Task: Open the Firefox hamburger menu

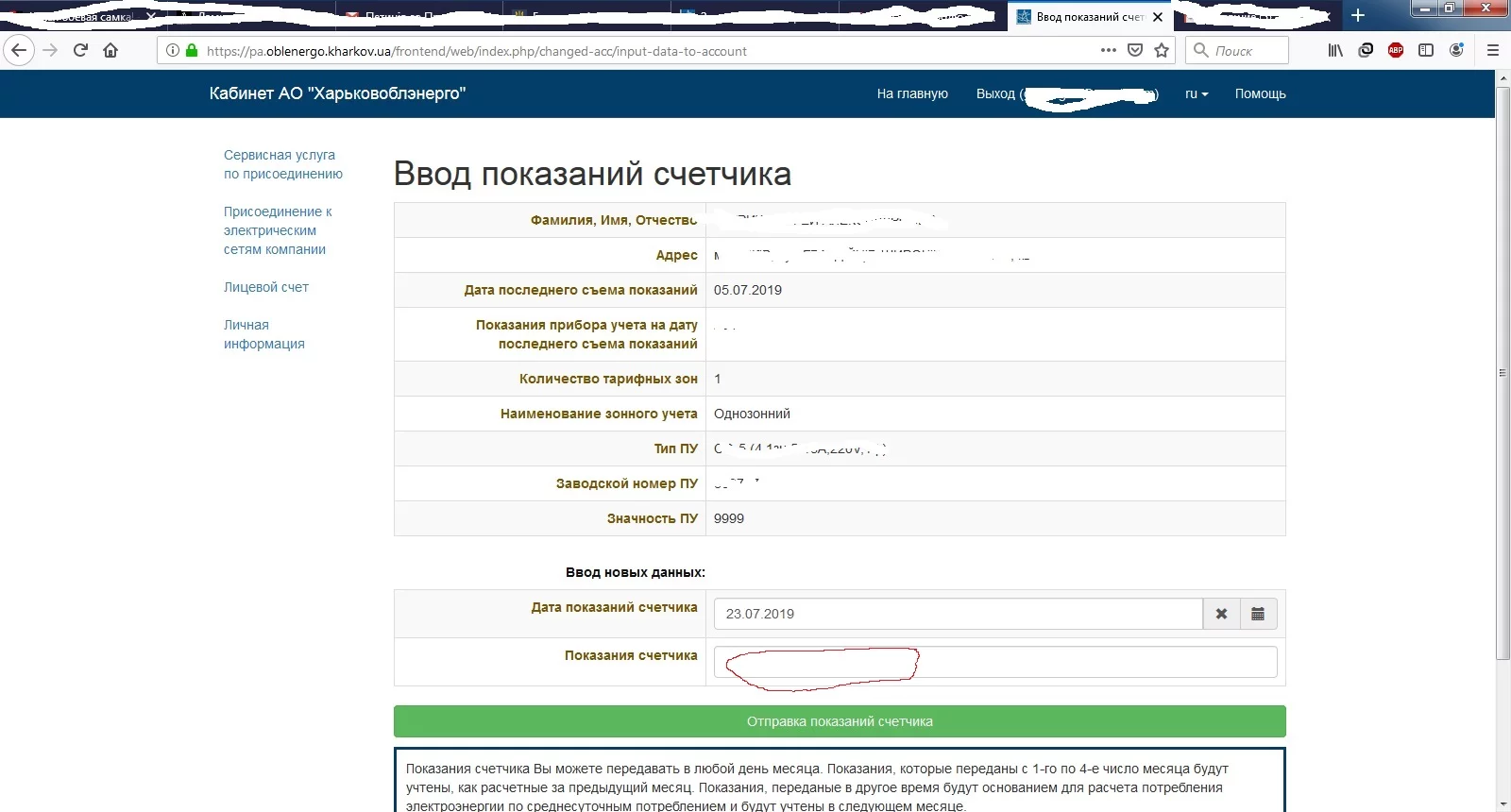Action: pos(1493,50)
